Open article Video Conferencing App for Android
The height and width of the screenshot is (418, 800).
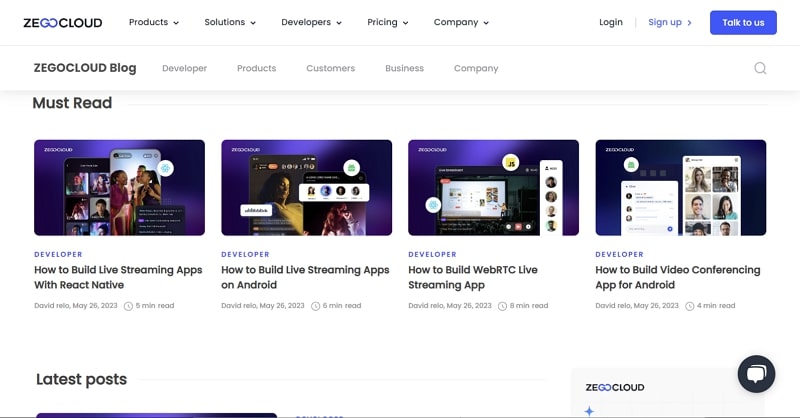[x=678, y=277]
